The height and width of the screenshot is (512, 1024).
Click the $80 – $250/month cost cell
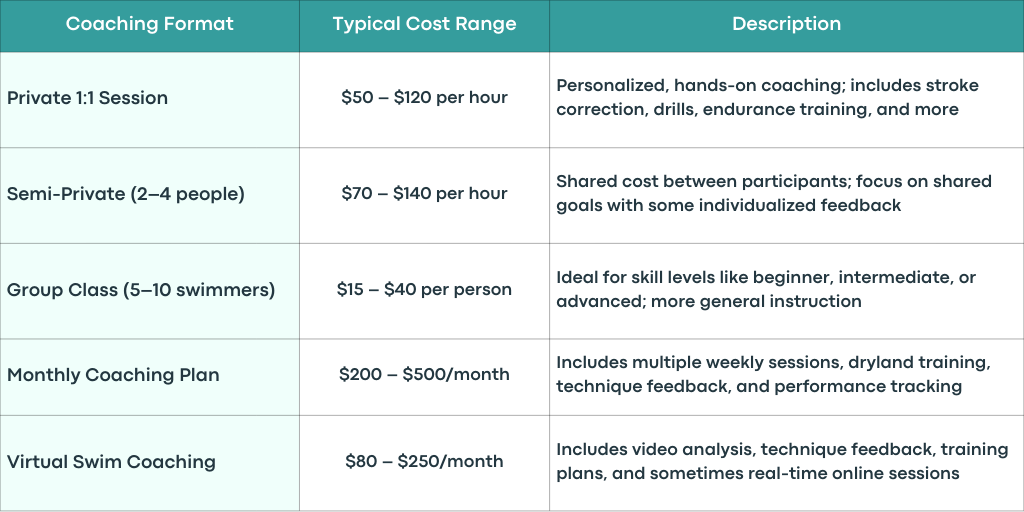[424, 463]
